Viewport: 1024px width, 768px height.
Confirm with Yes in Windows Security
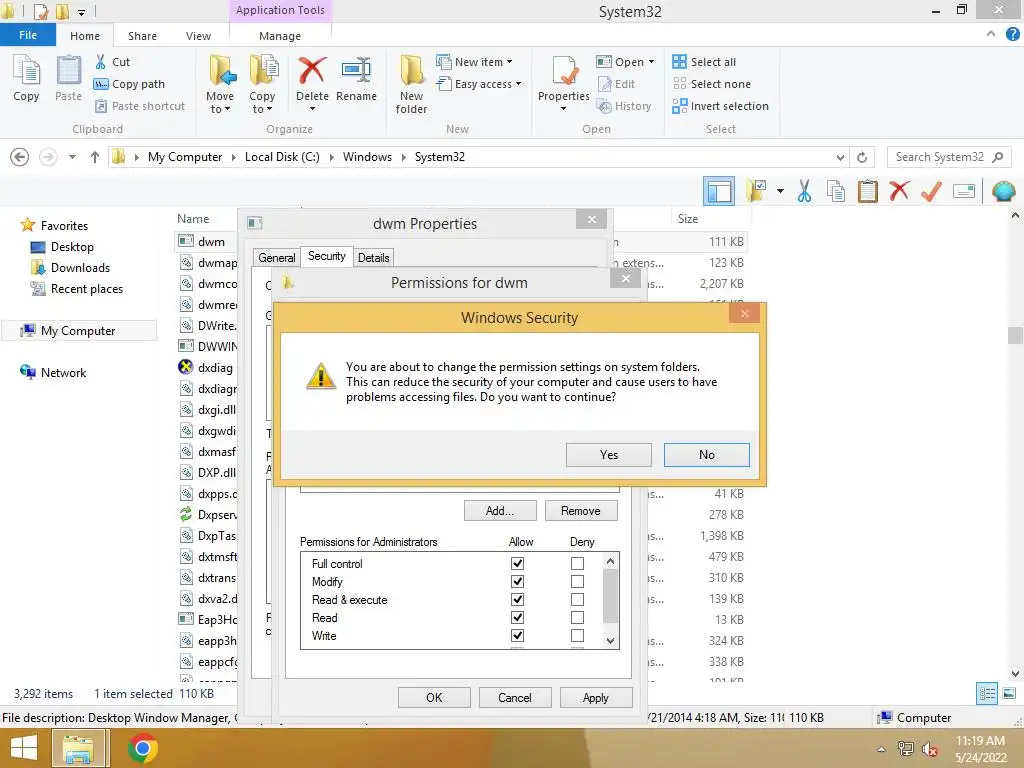click(609, 455)
